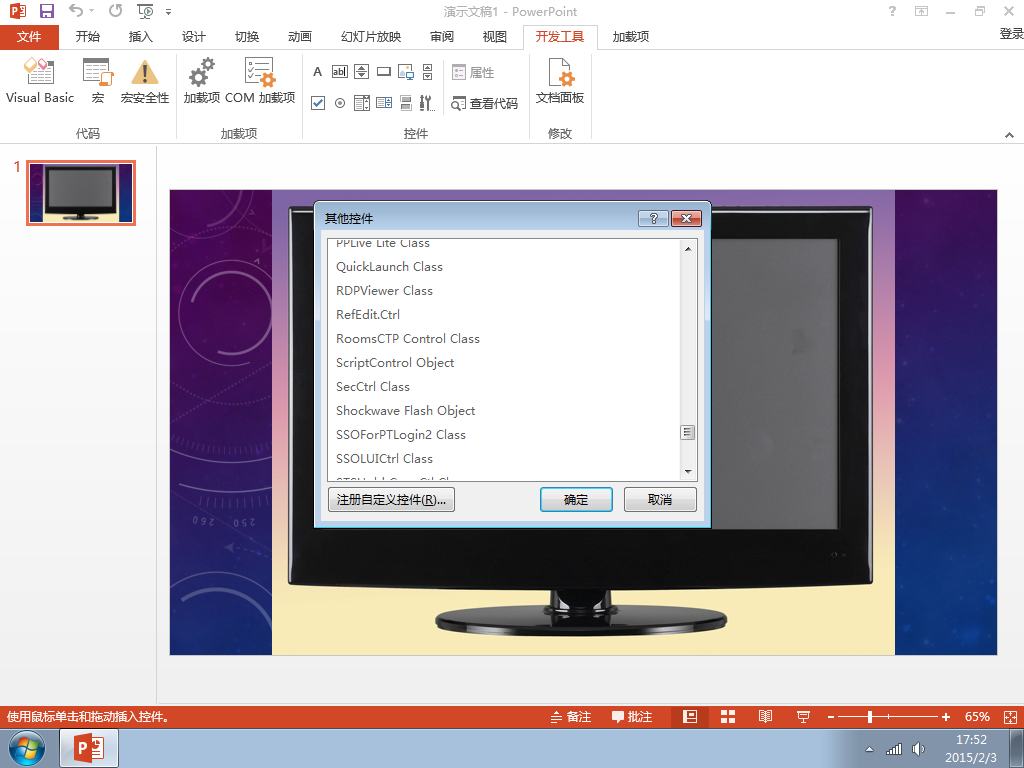Switch to Reading view
The image size is (1024, 768).
[x=765, y=716]
